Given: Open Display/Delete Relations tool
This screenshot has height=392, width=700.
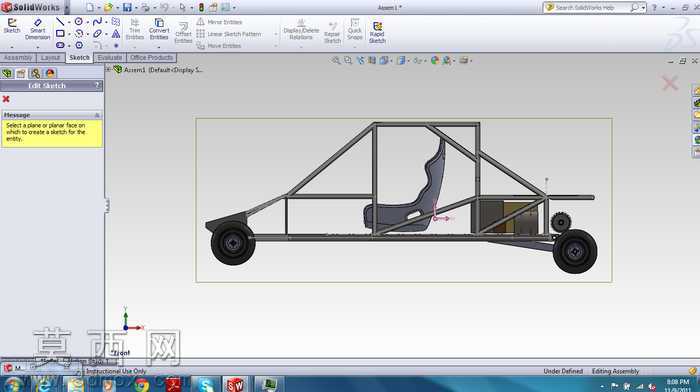Looking at the screenshot, I should click(x=301, y=29).
